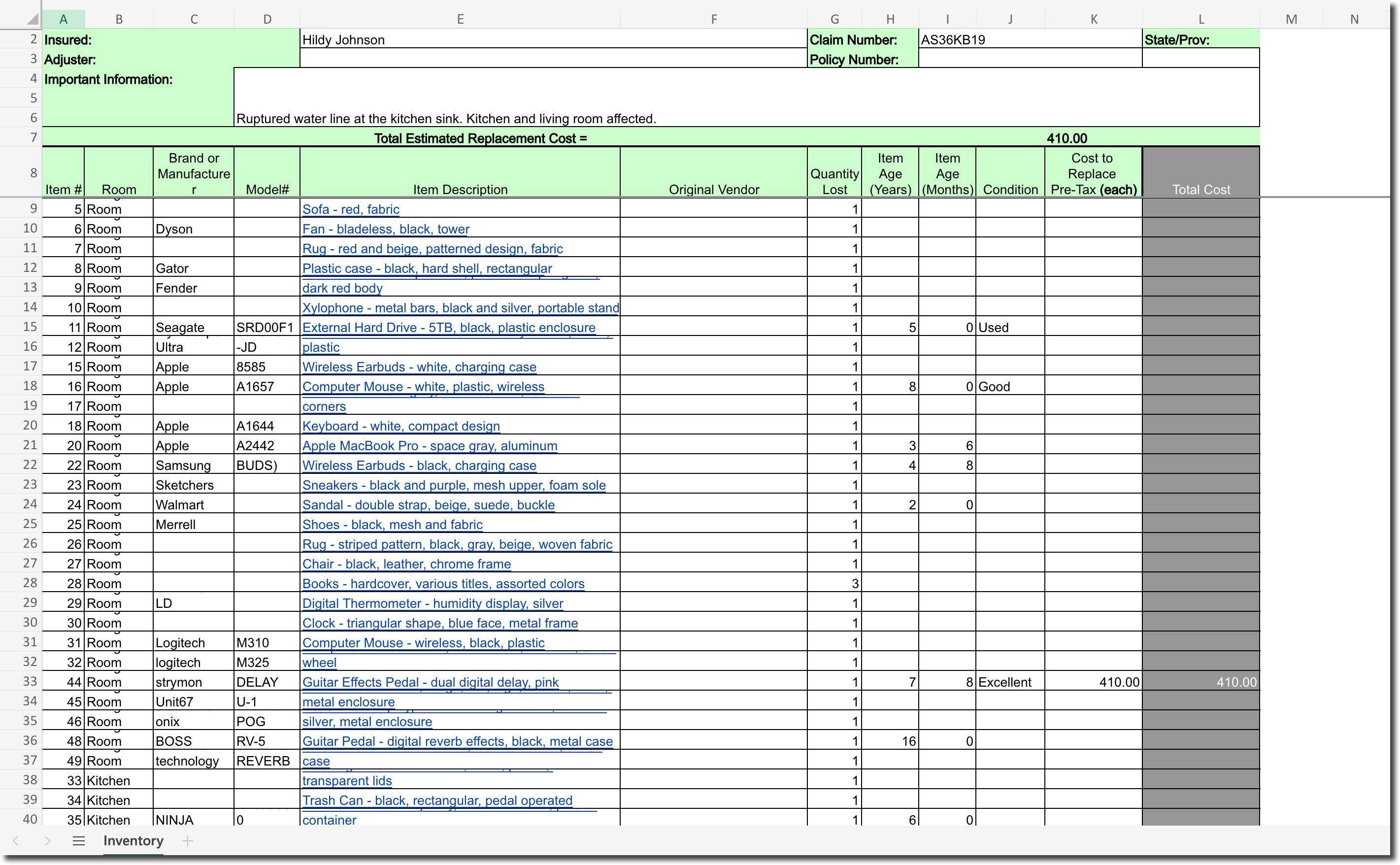This screenshot has height=865, width=1400.
Task: Open 'Guitar Pedal - digital reverb effects' link
Action: [458, 742]
